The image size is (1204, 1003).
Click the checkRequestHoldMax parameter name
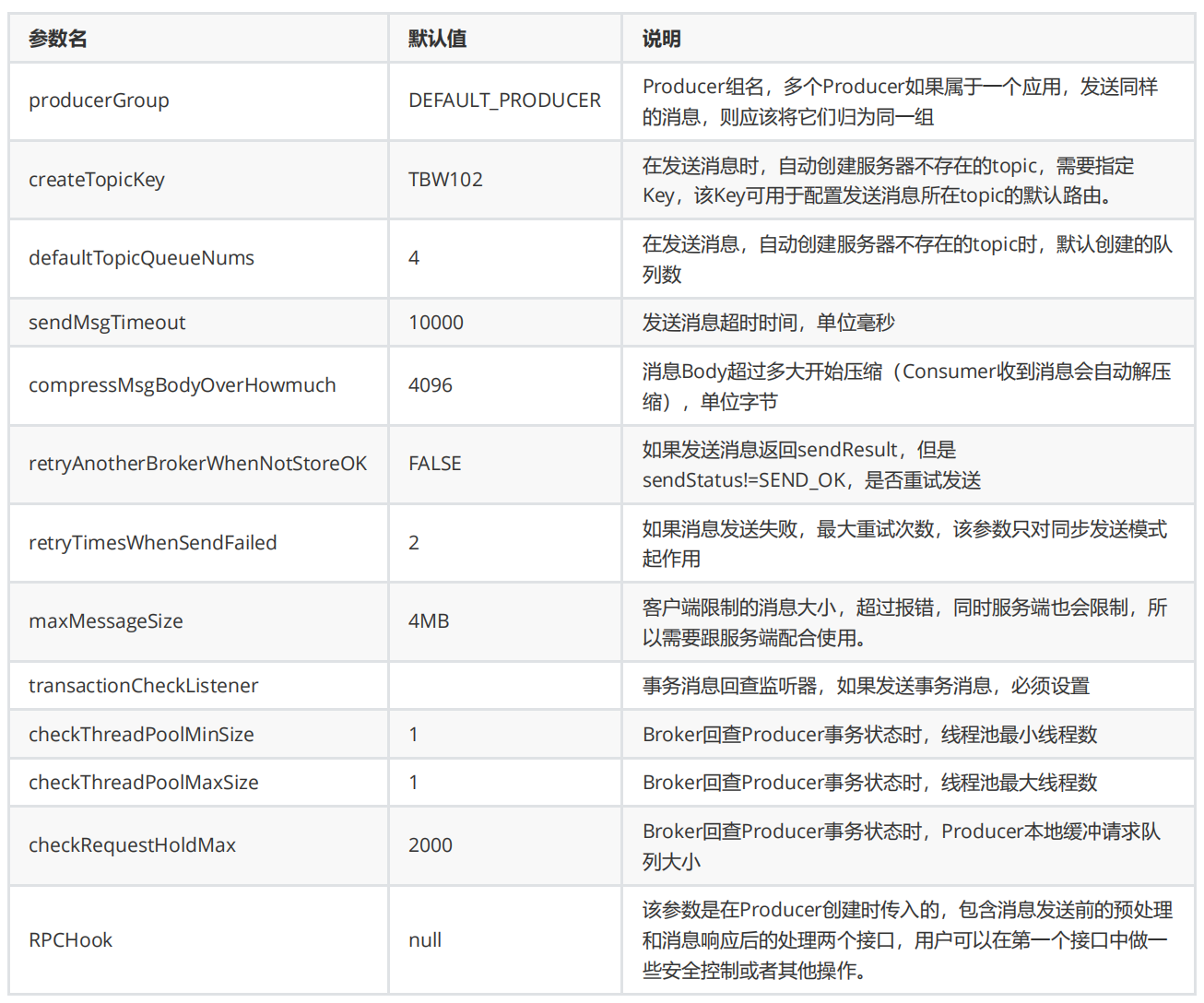tap(132, 845)
